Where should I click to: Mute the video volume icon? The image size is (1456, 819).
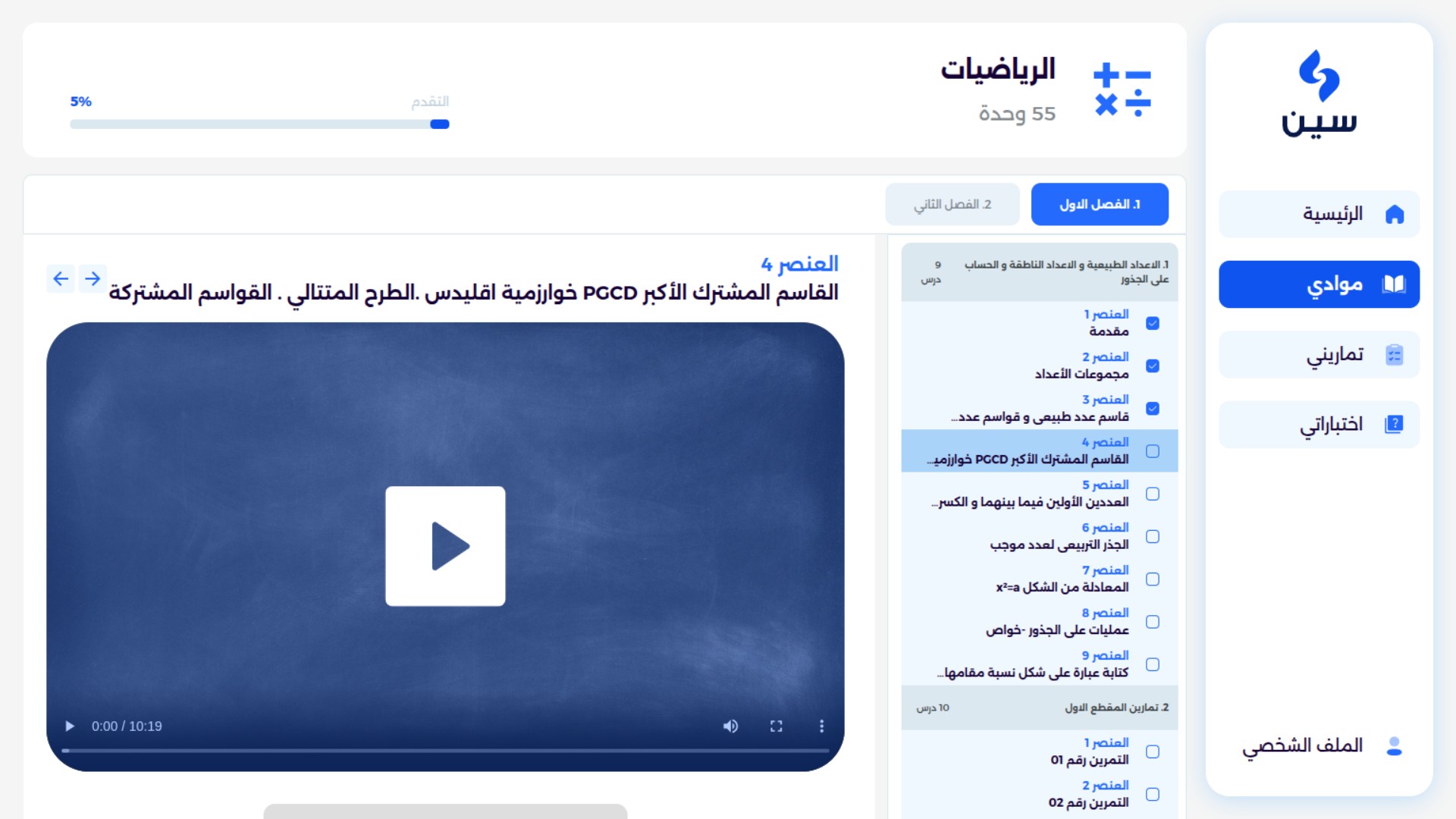(731, 726)
